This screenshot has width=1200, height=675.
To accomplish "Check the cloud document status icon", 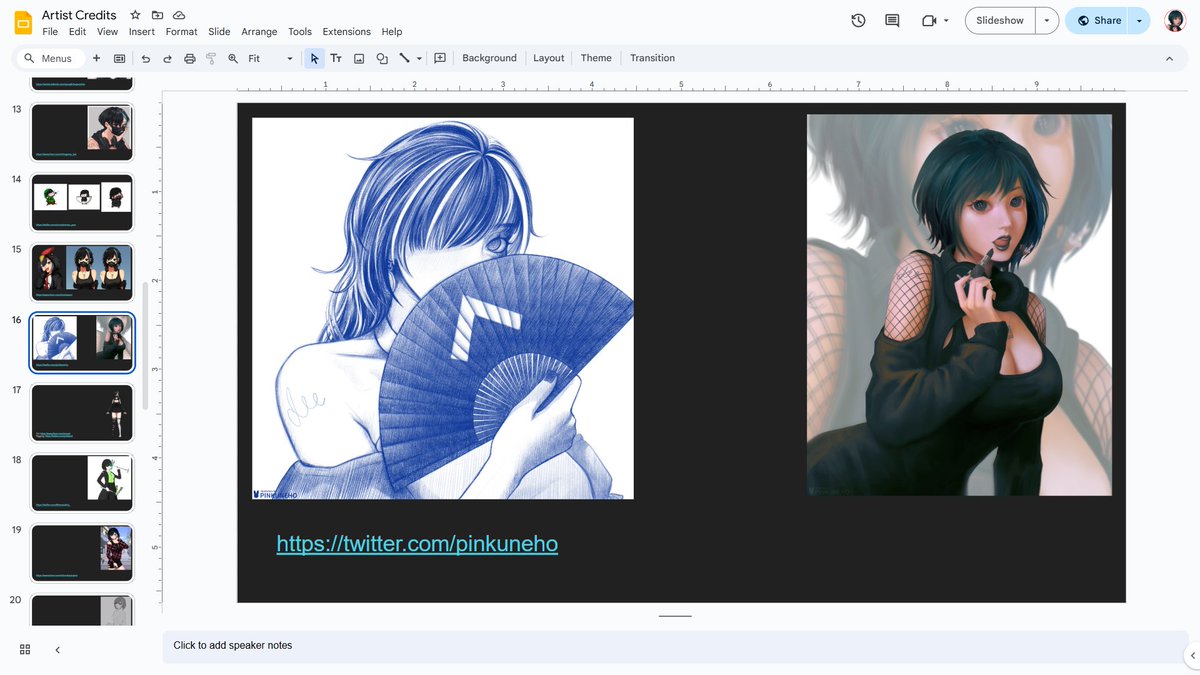I will [179, 15].
